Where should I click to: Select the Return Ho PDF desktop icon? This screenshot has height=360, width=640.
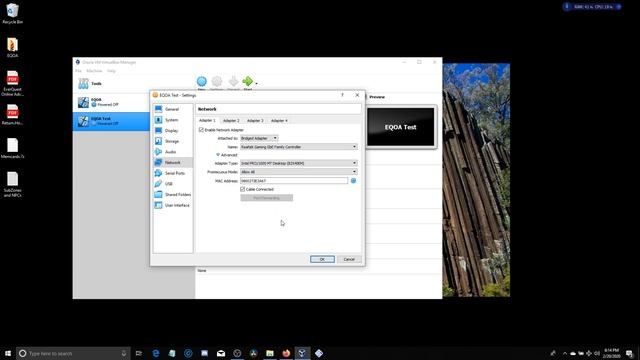[12, 115]
